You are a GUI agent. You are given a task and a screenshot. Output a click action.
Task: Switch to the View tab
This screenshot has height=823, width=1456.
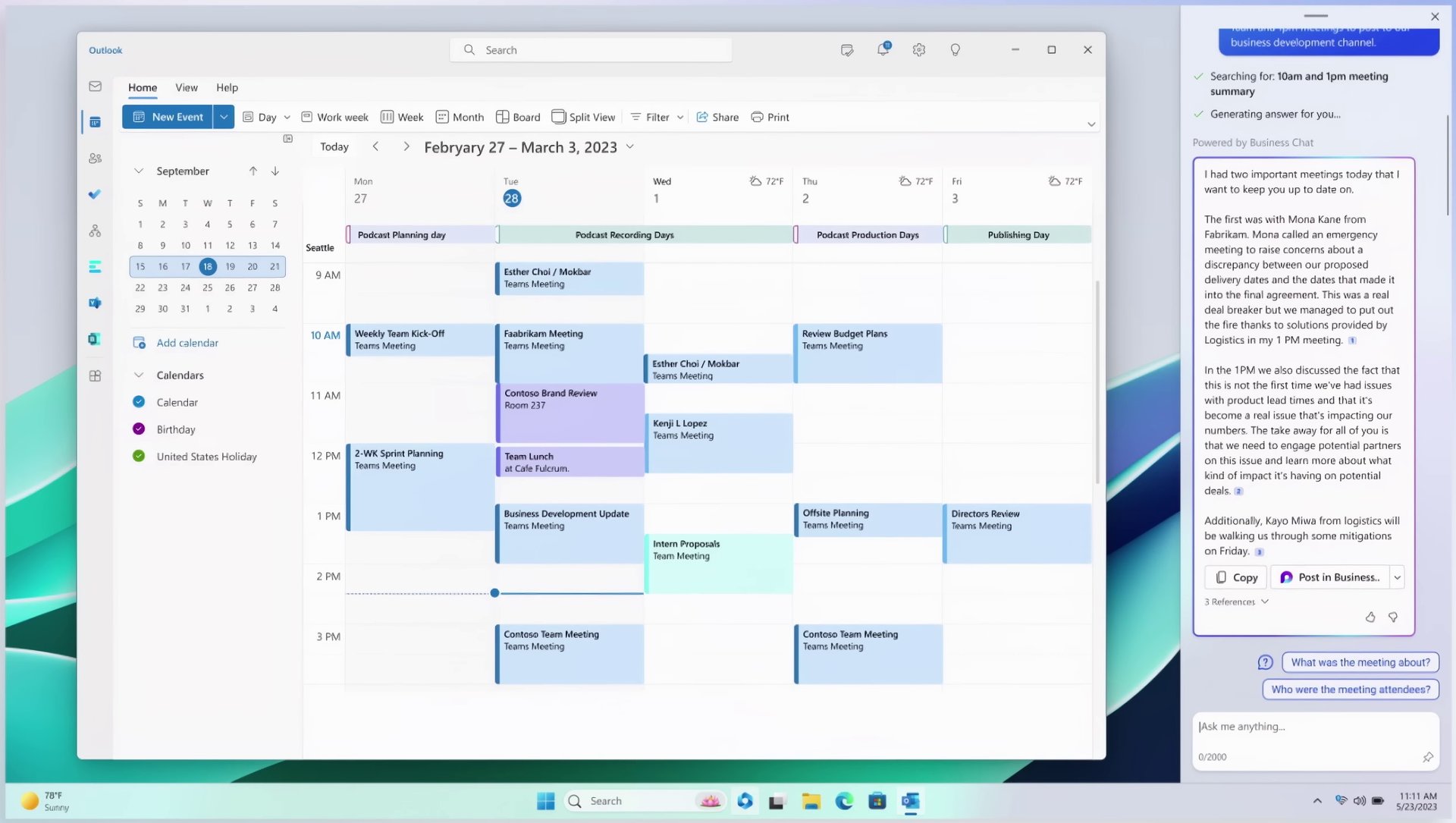pyautogui.click(x=187, y=87)
